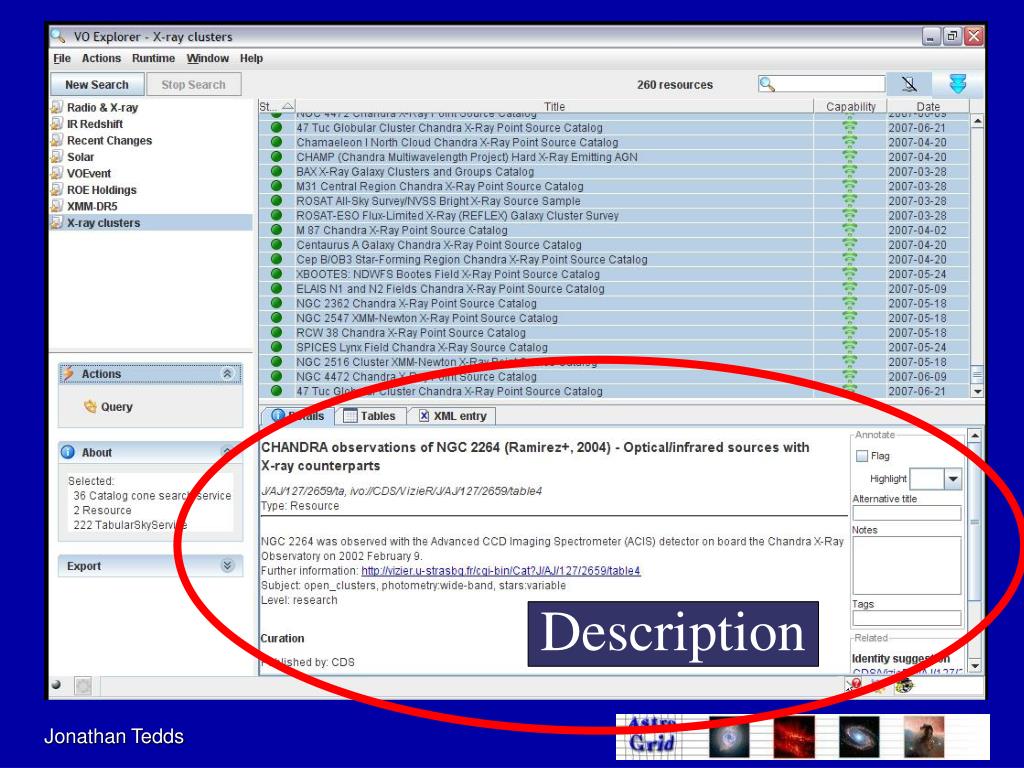Click the green status dot in the ROSAT-ESO REFLEX row
Image resolution: width=1024 pixels, height=768 pixels.
(276, 215)
